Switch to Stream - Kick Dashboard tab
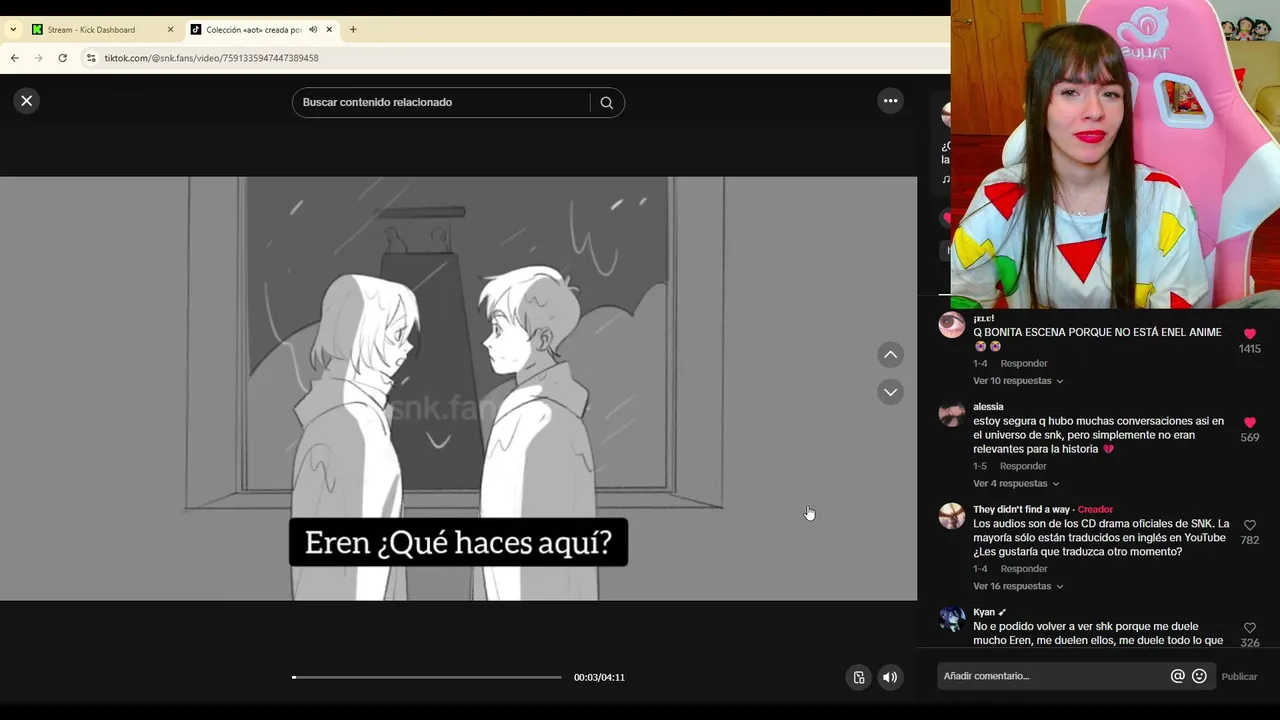This screenshot has width=1280, height=720. pyautogui.click(x=91, y=30)
